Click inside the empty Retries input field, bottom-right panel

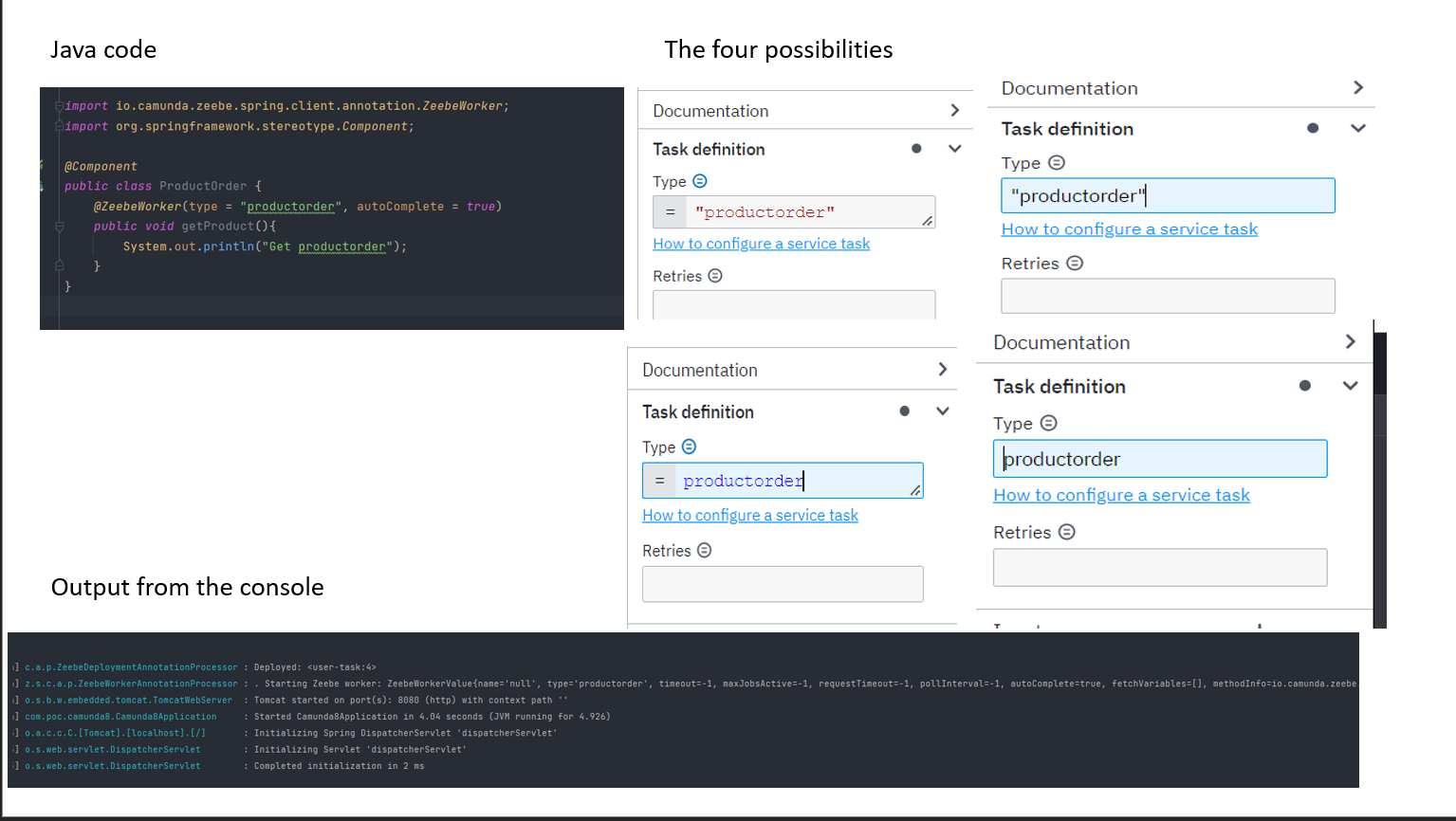point(1160,567)
